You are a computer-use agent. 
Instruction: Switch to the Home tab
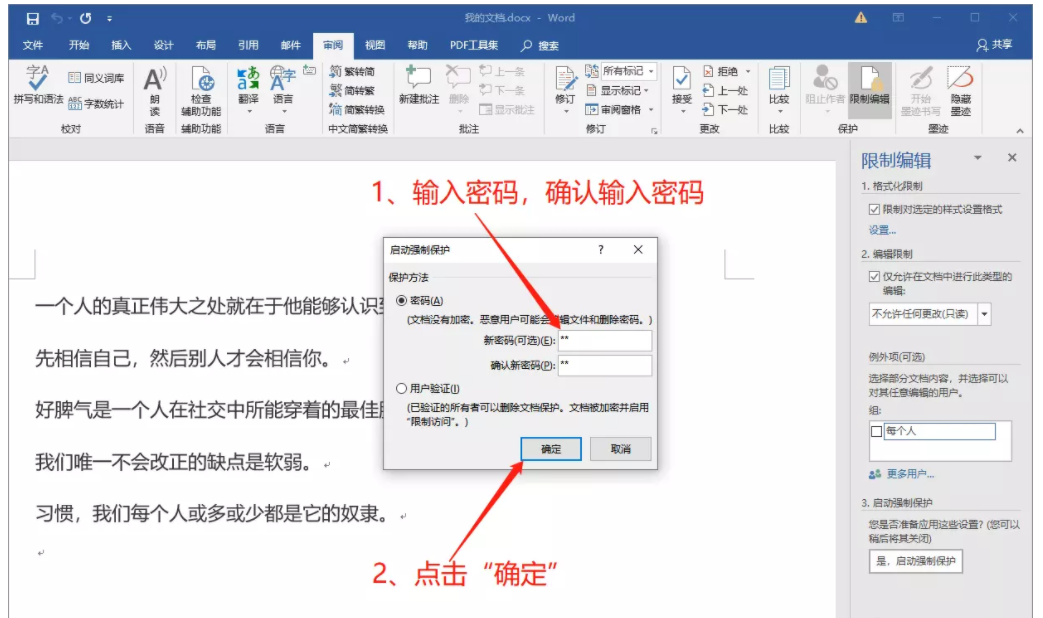click(x=78, y=45)
